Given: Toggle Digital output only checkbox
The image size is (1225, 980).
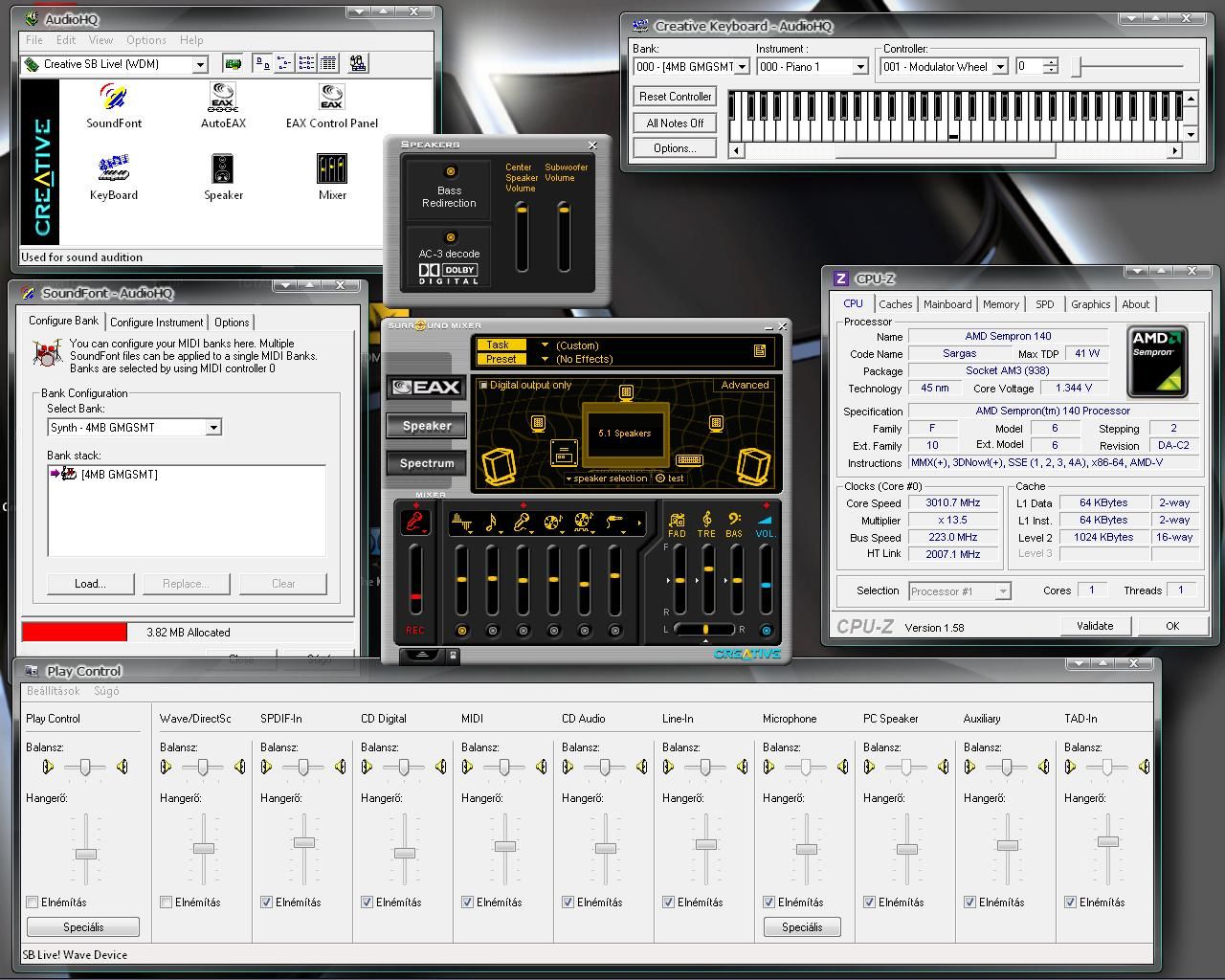Looking at the screenshot, I should [483, 386].
